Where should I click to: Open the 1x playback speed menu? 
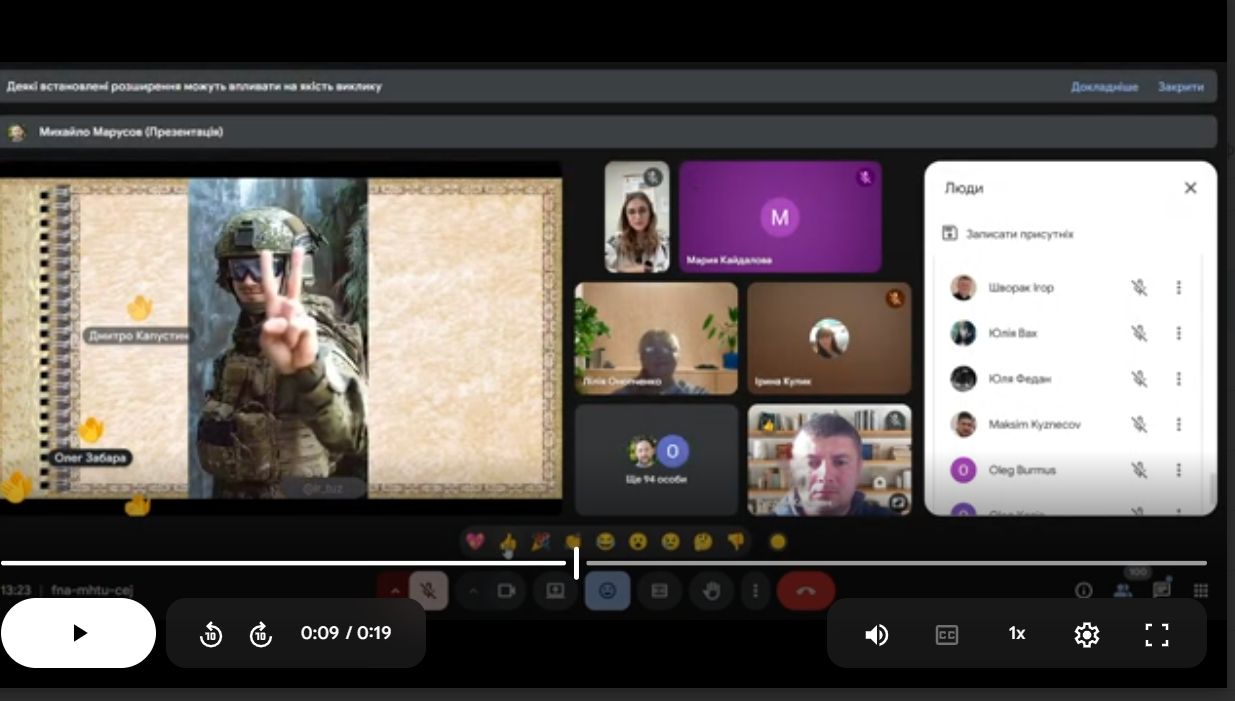(1016, 634)
